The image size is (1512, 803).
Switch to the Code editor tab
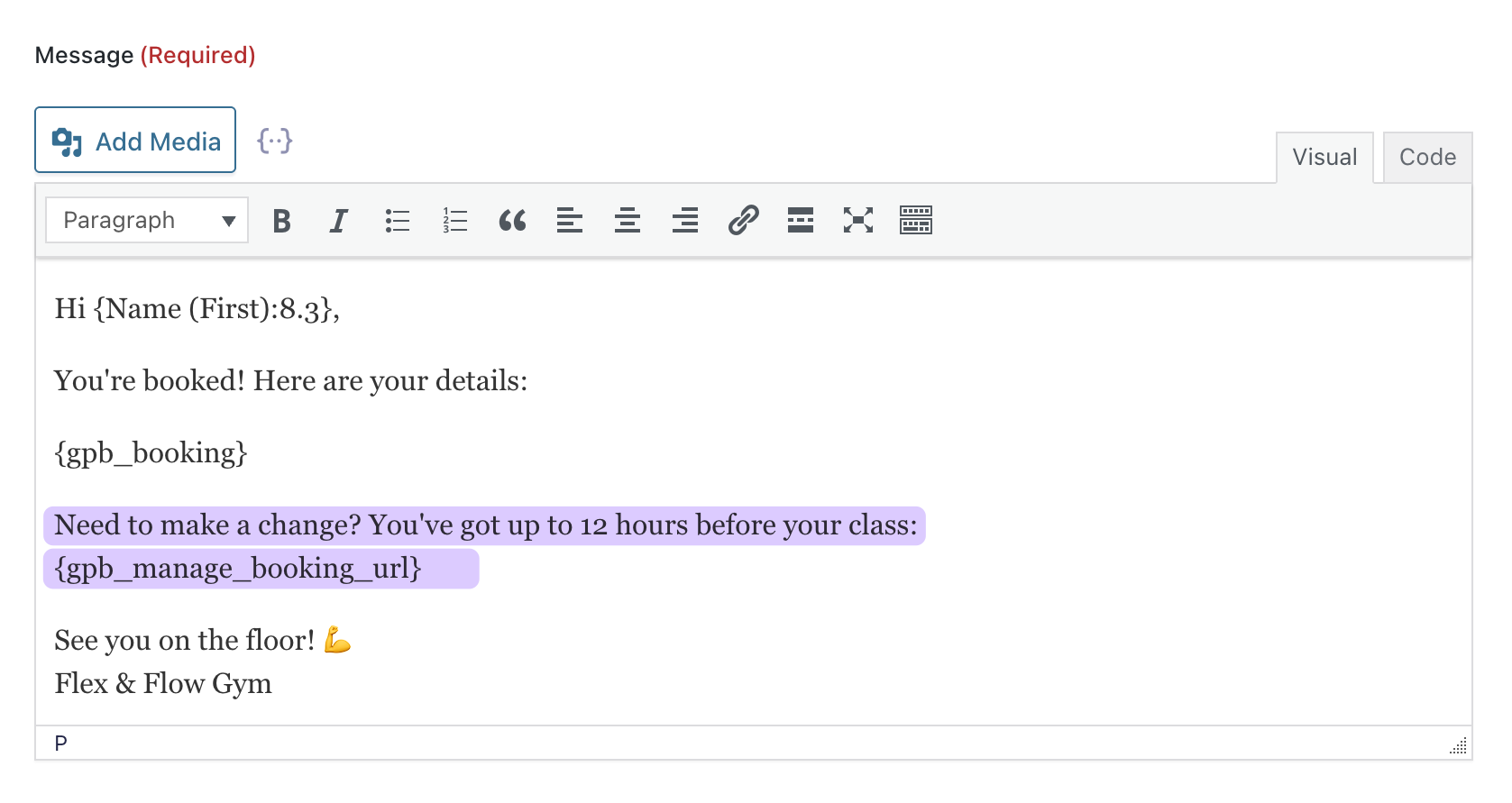pos(1427,158)
